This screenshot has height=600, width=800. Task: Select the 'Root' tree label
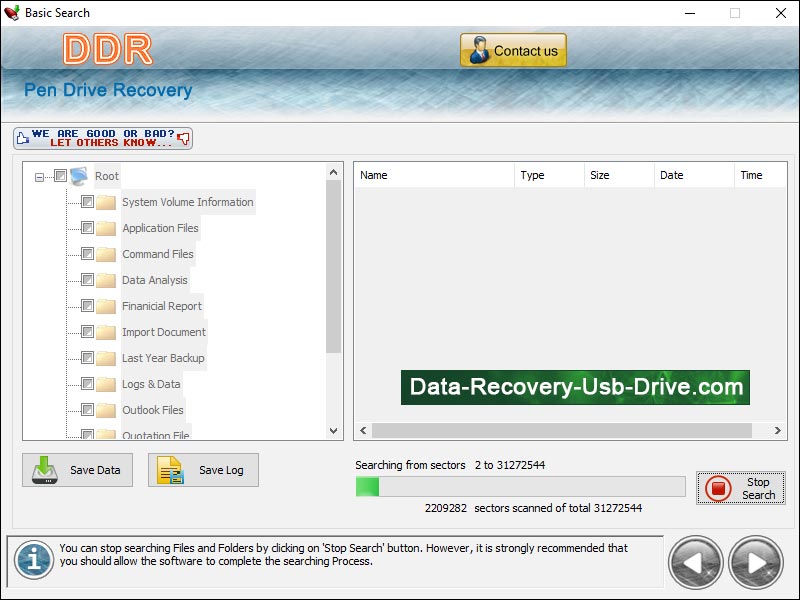pyautogui.click(x=107, y=176)
